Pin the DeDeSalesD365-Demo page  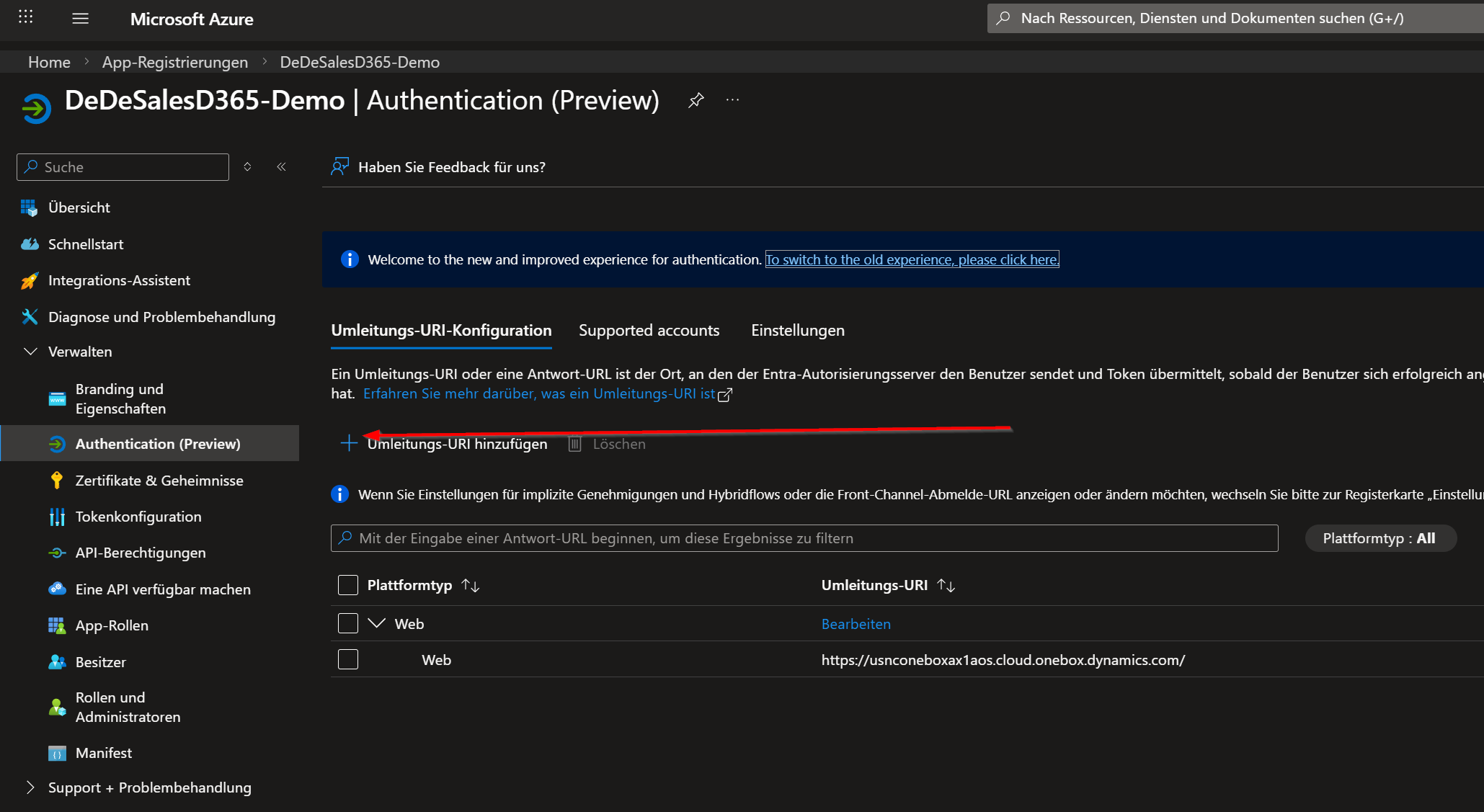coord(696,100)
